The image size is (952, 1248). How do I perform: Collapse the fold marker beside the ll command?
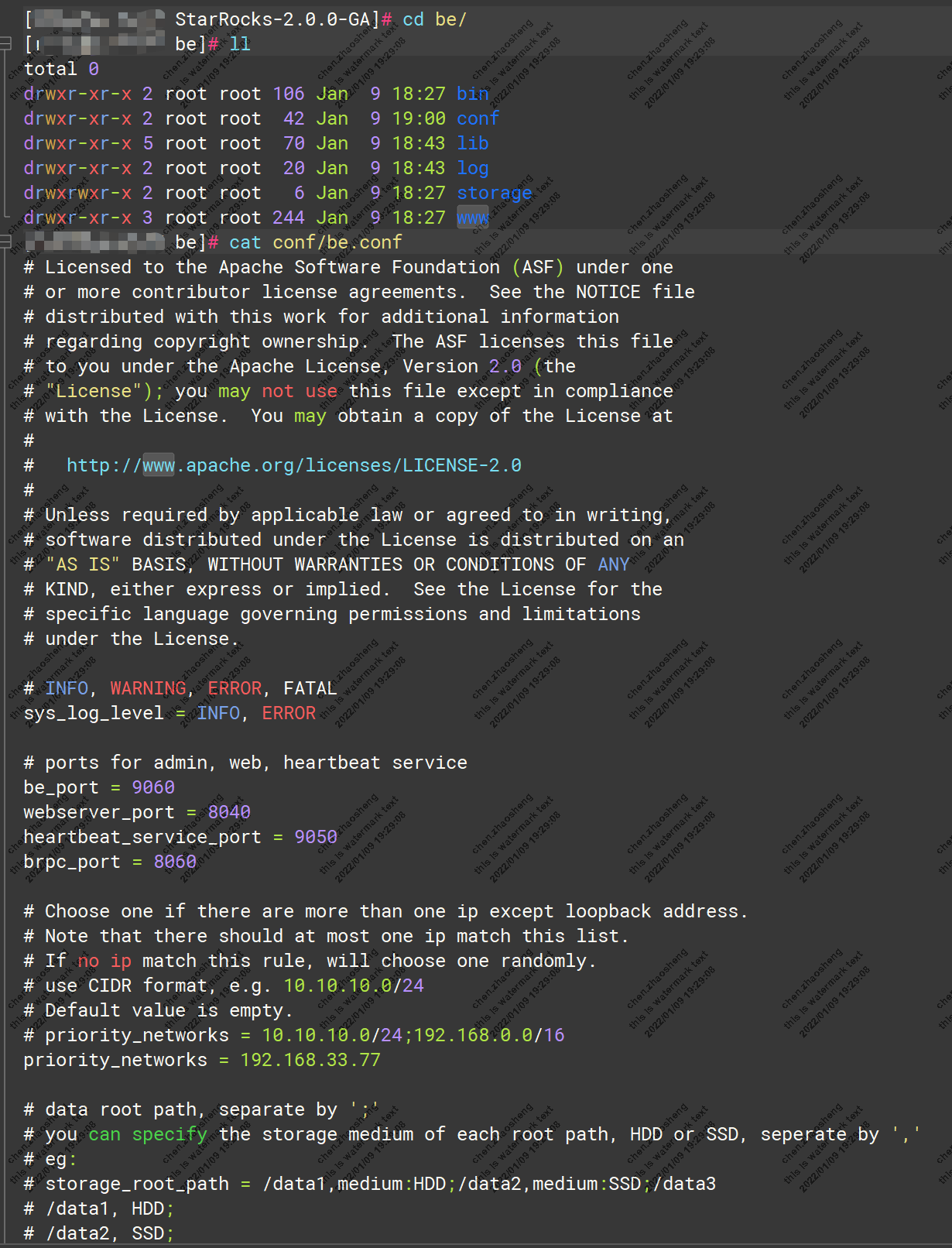(x=6, y=44)
